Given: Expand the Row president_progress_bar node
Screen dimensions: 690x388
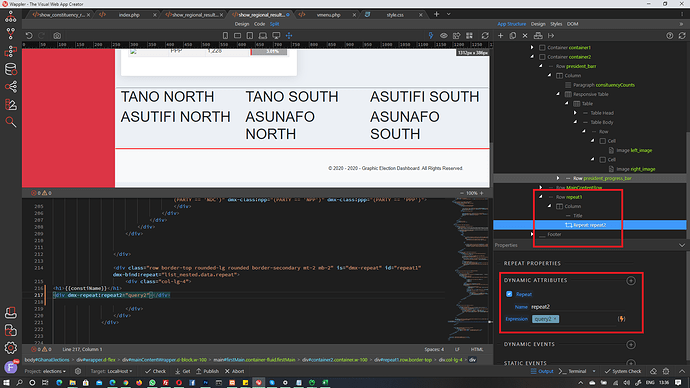Looking at the screenshot, I should (x=558, y=178).
